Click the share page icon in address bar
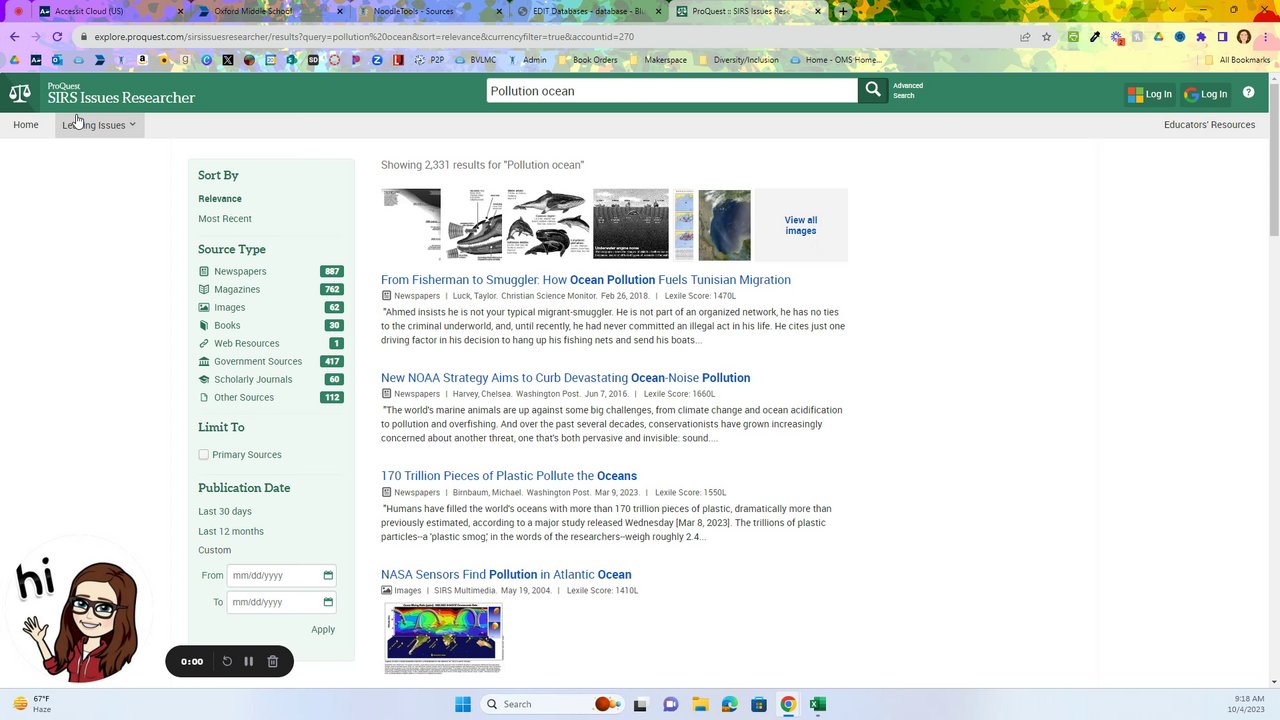 click(x=1025, y=37)
